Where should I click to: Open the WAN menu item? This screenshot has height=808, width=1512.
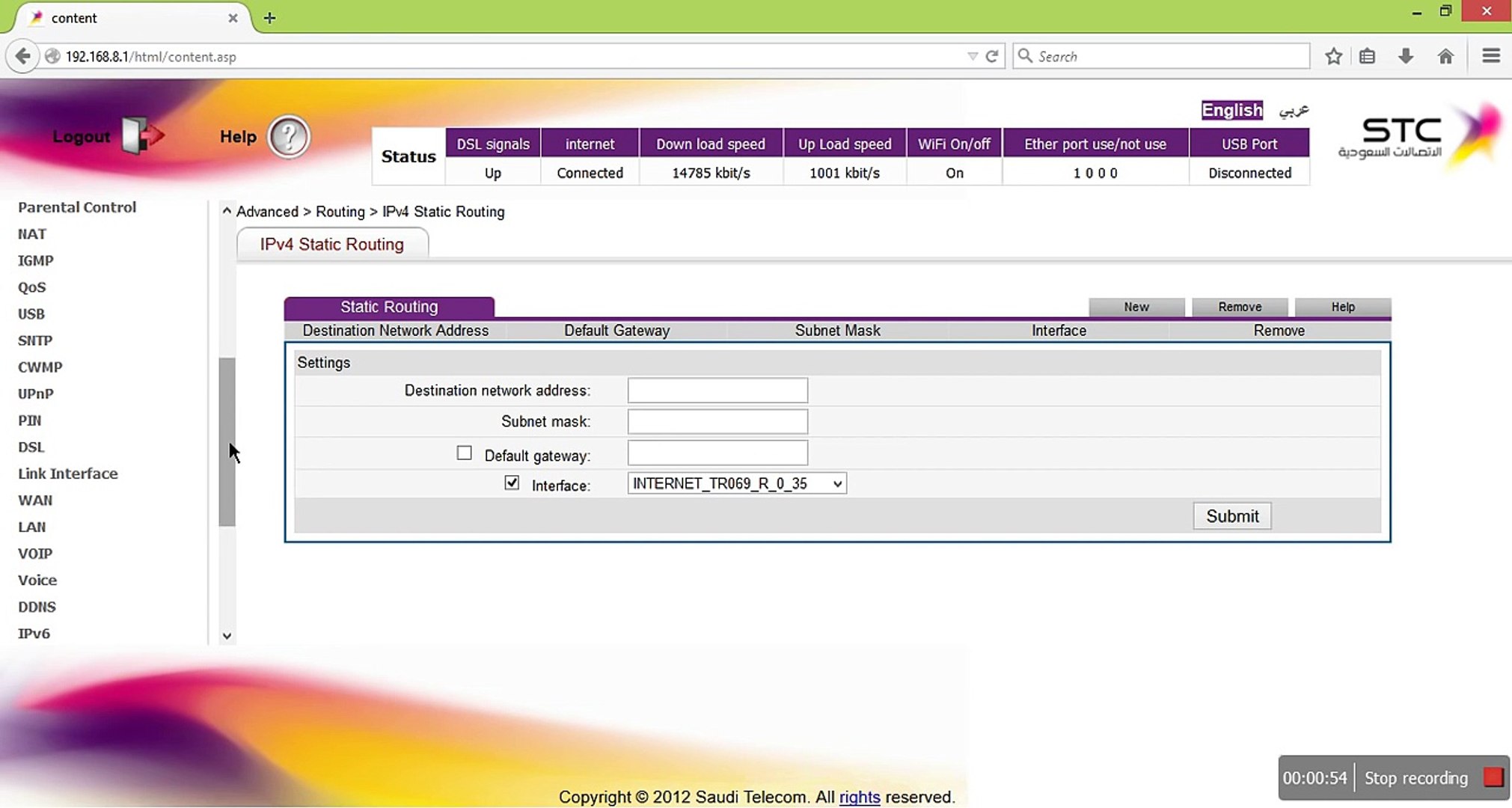click(x=35, y=501)
